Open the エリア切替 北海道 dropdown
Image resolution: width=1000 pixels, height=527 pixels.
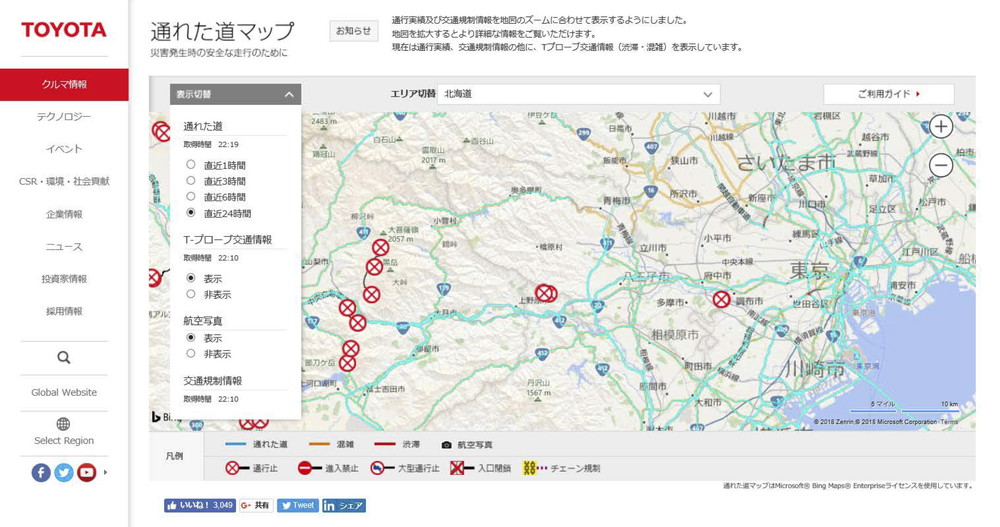(x=579, y=94)
